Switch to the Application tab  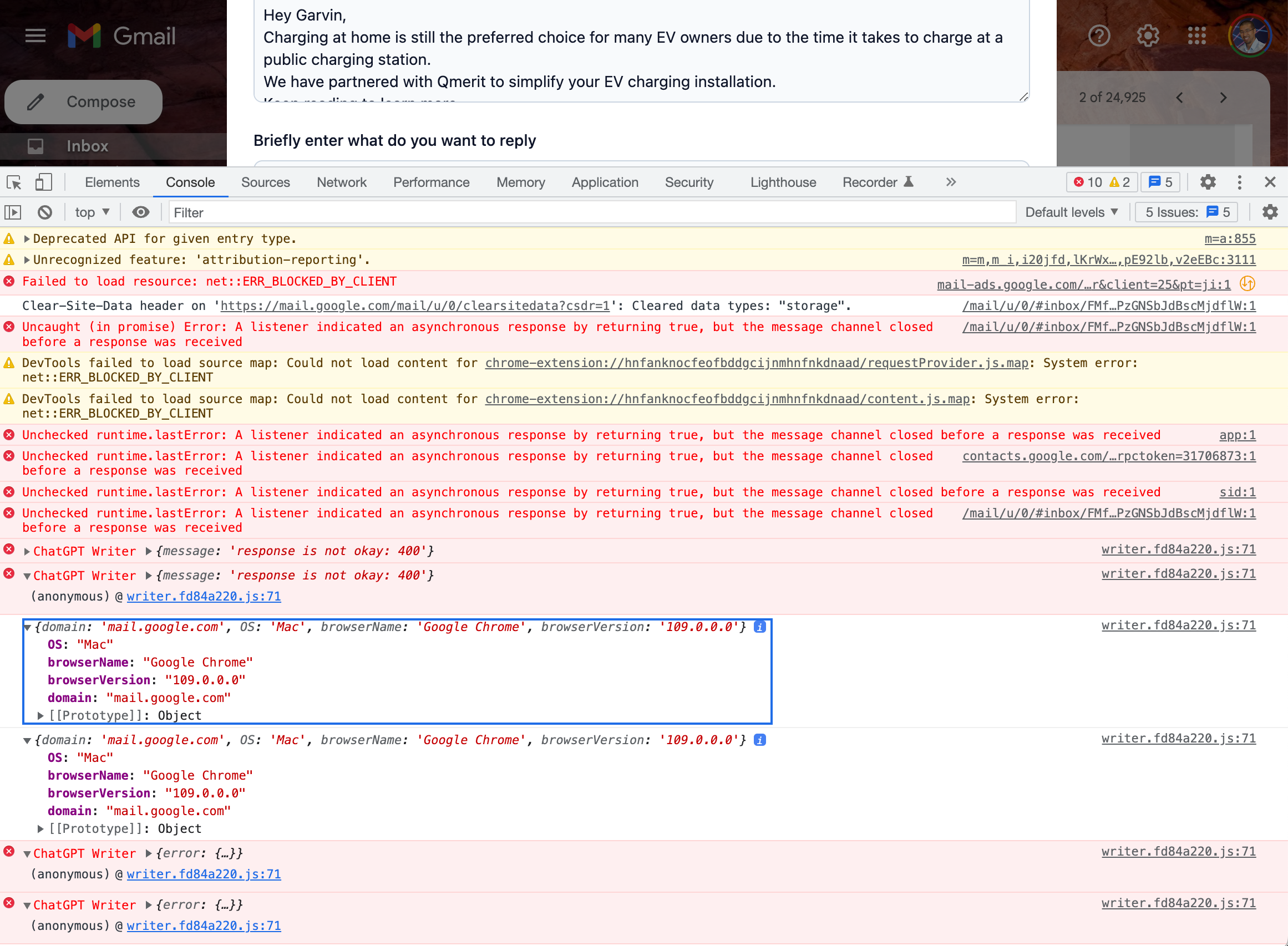(605, 182)
